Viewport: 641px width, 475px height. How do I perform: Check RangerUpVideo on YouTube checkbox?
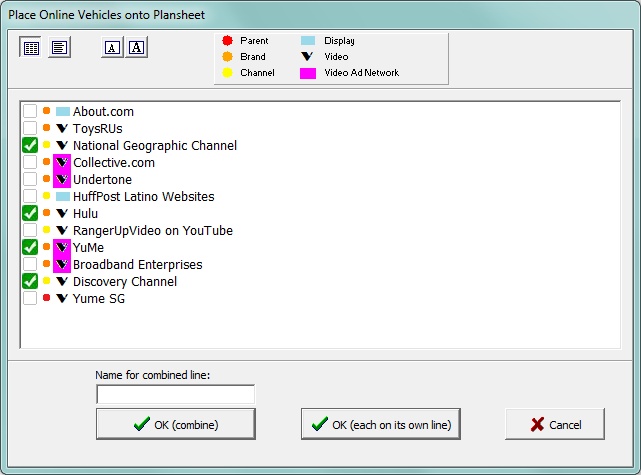(x=30, y=230)
